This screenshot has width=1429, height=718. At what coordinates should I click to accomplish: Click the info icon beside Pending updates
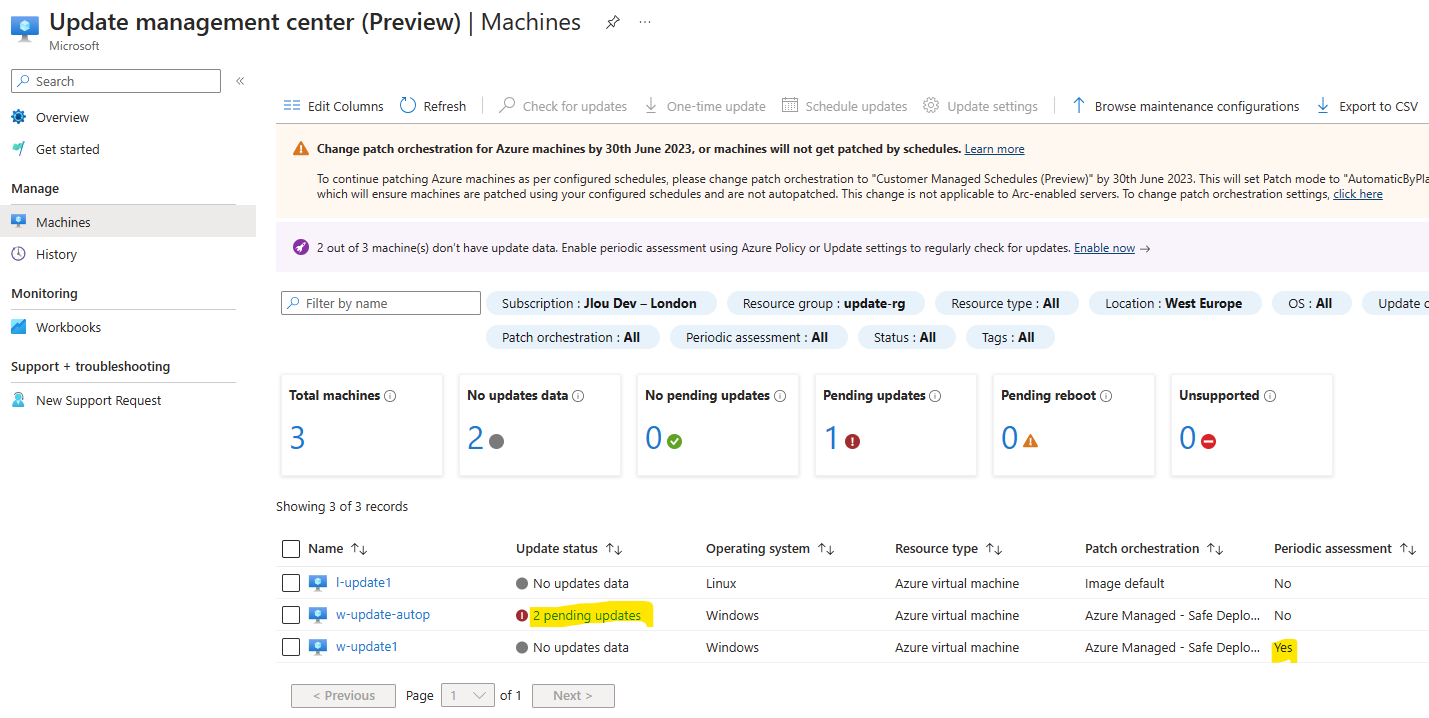(935, 396)
